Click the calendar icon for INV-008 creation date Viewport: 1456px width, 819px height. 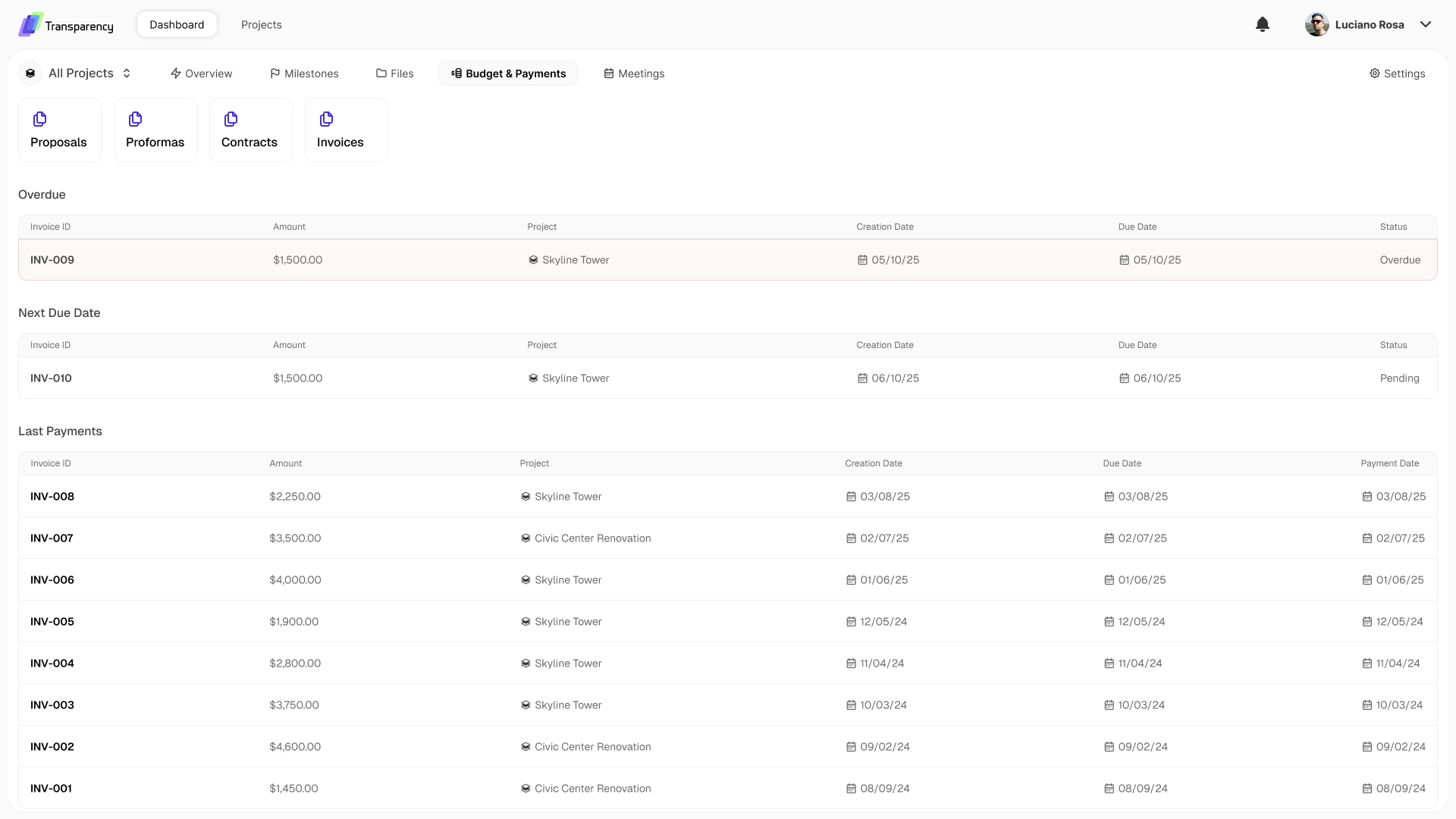pyautogui.click(x=851, y=497)
